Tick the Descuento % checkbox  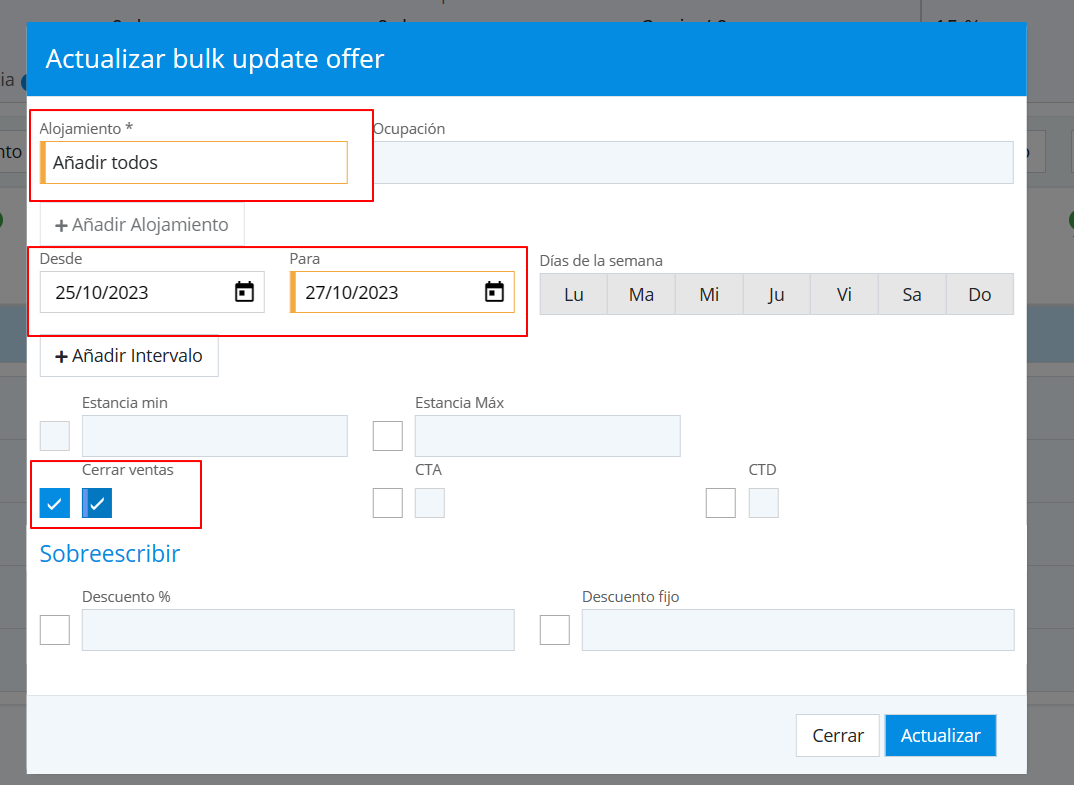pyautogui.click(x=55, y=630)
